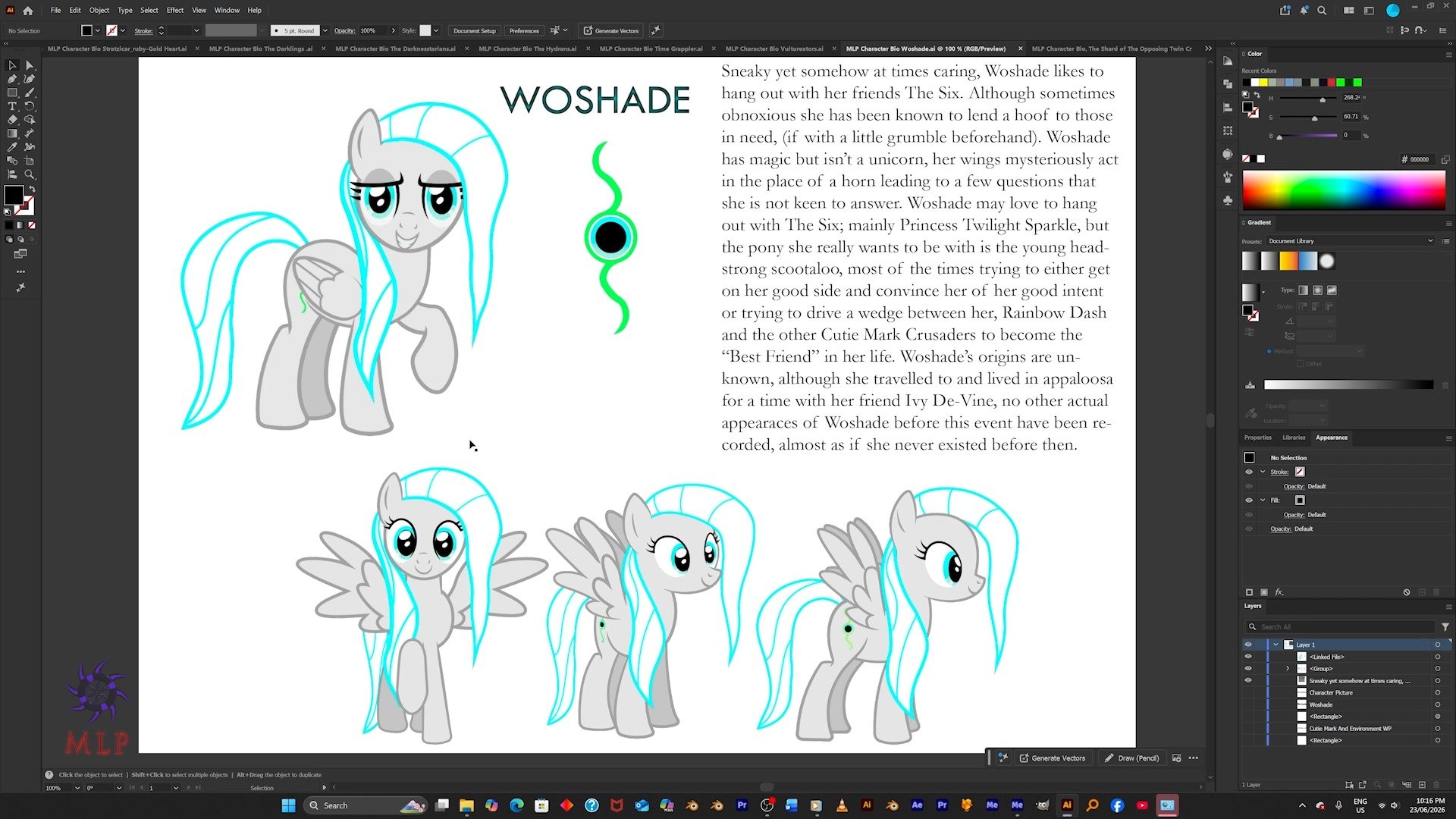Screen dimensions: 1456x819
Task: Open Edit Toolbar three-dots button
Action: (x=20, y=271)
